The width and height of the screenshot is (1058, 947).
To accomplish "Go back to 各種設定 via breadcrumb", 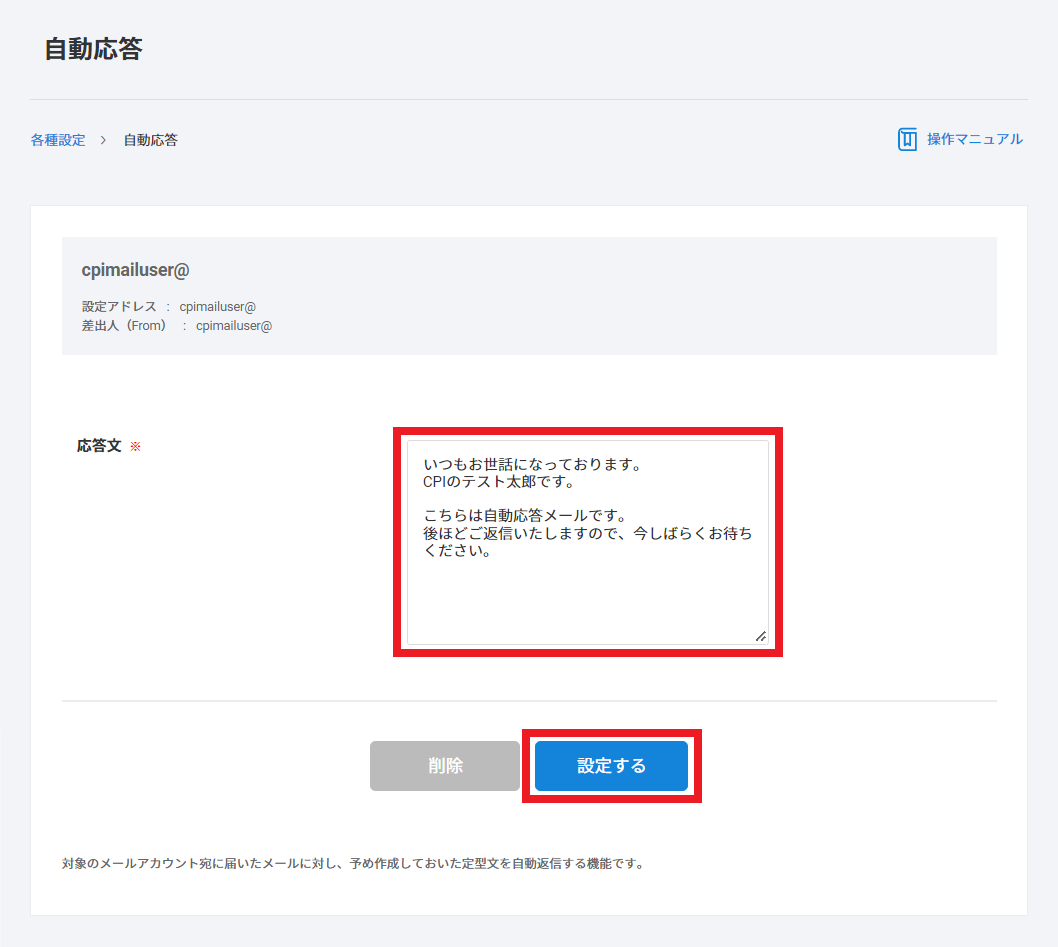I will pos(58,140).
